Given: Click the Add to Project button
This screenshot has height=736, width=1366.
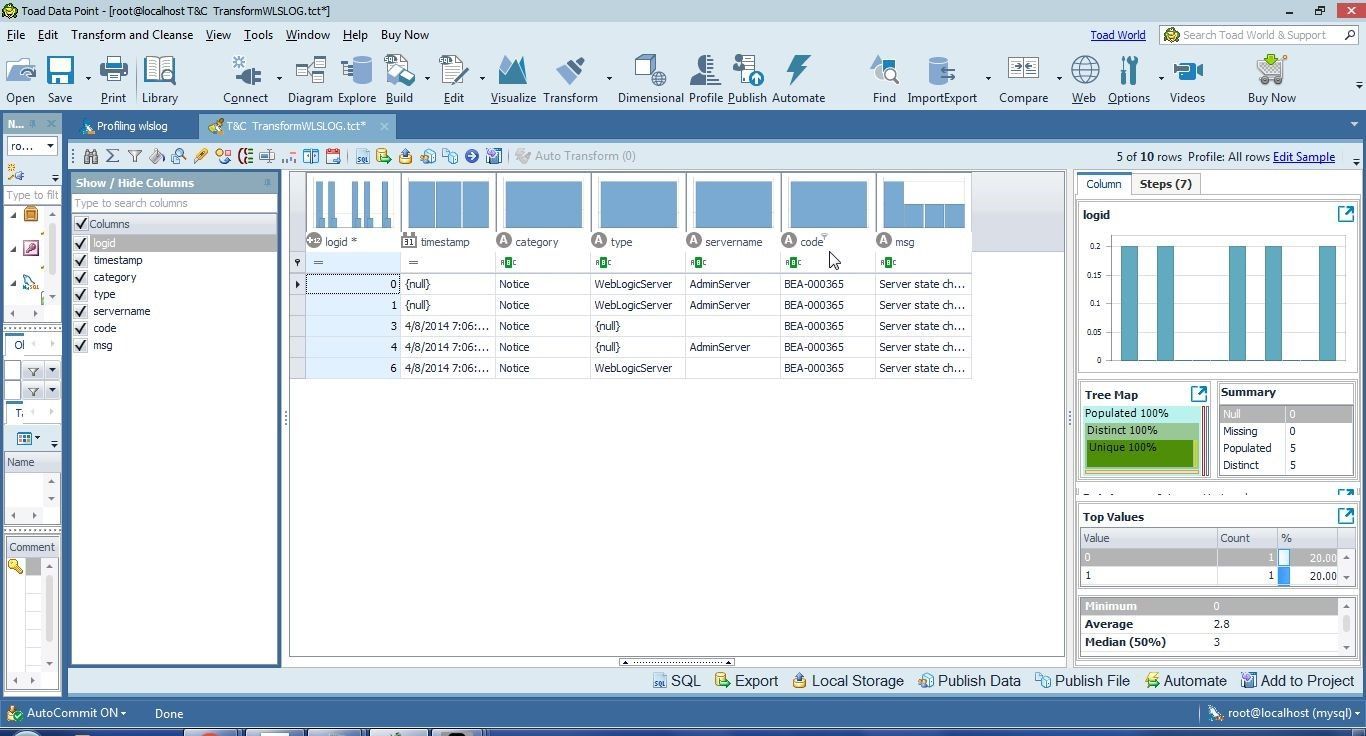Looking at the screenshot, I should 1297,681.
